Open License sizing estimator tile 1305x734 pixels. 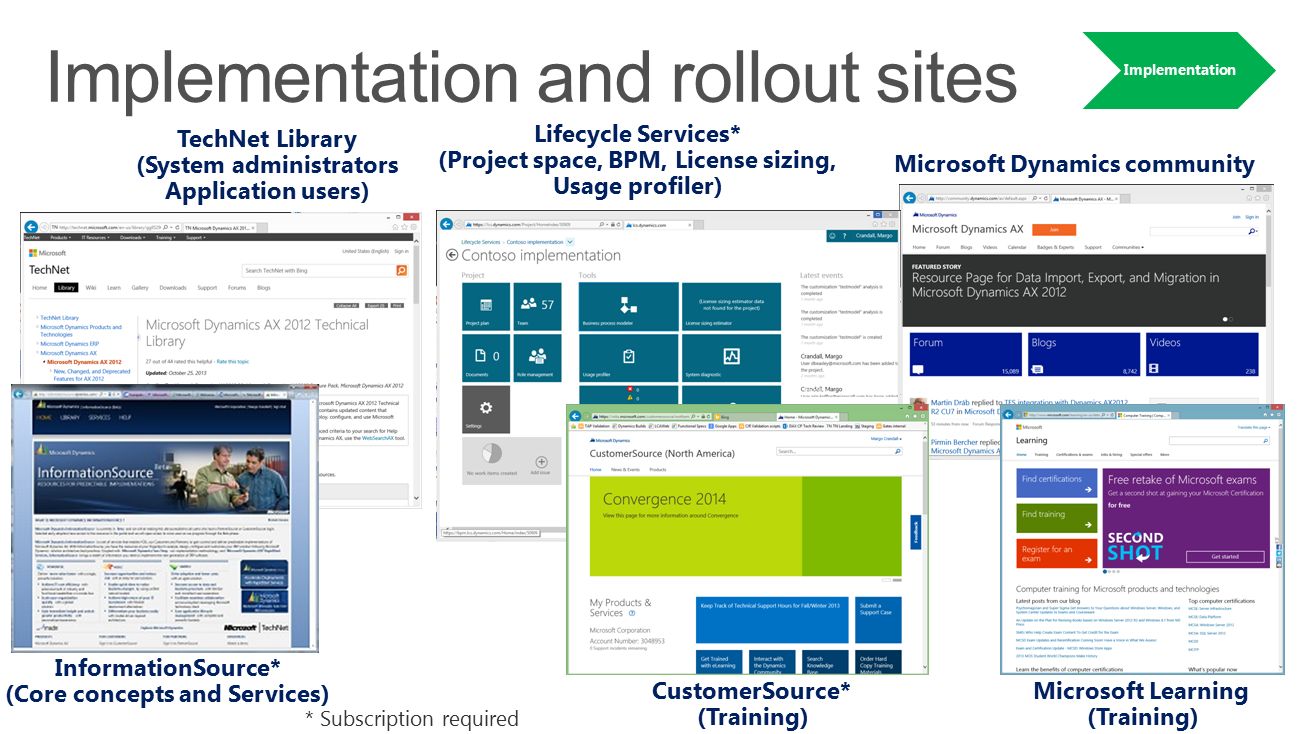click(731, 307)
